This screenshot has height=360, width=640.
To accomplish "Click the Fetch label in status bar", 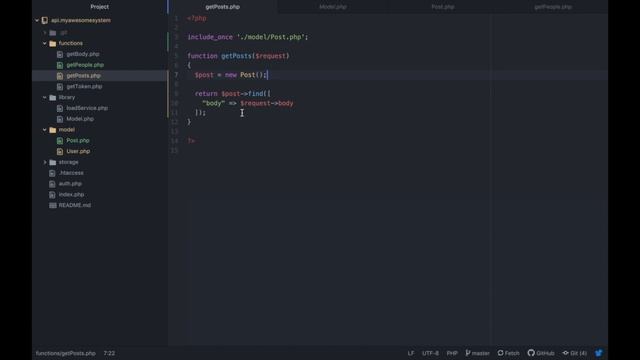I will 512,353.
